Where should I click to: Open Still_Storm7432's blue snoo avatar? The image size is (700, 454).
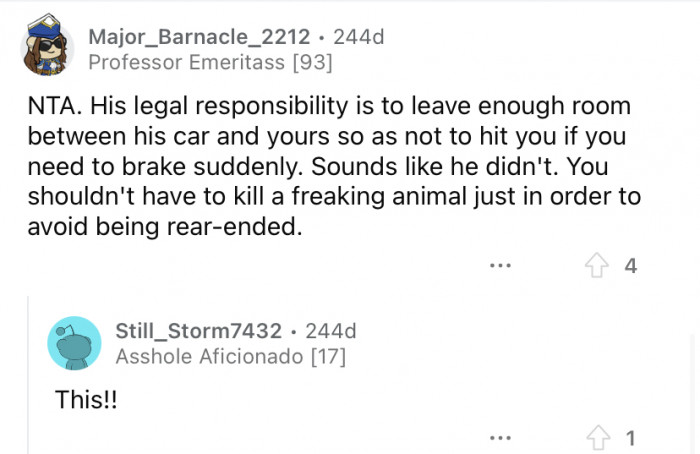[x=74, y=342]
